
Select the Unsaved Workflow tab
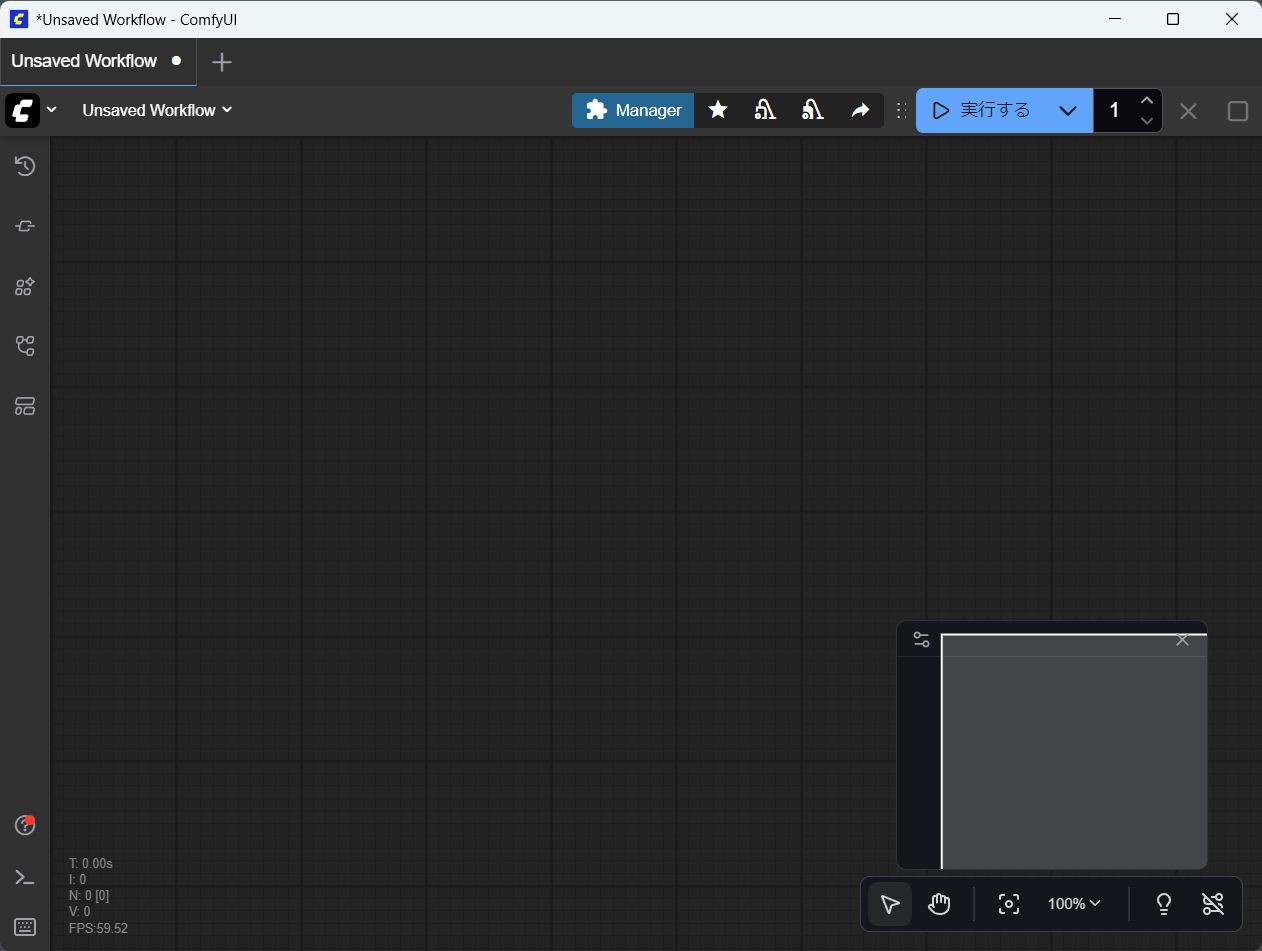[x=85, y=61]
